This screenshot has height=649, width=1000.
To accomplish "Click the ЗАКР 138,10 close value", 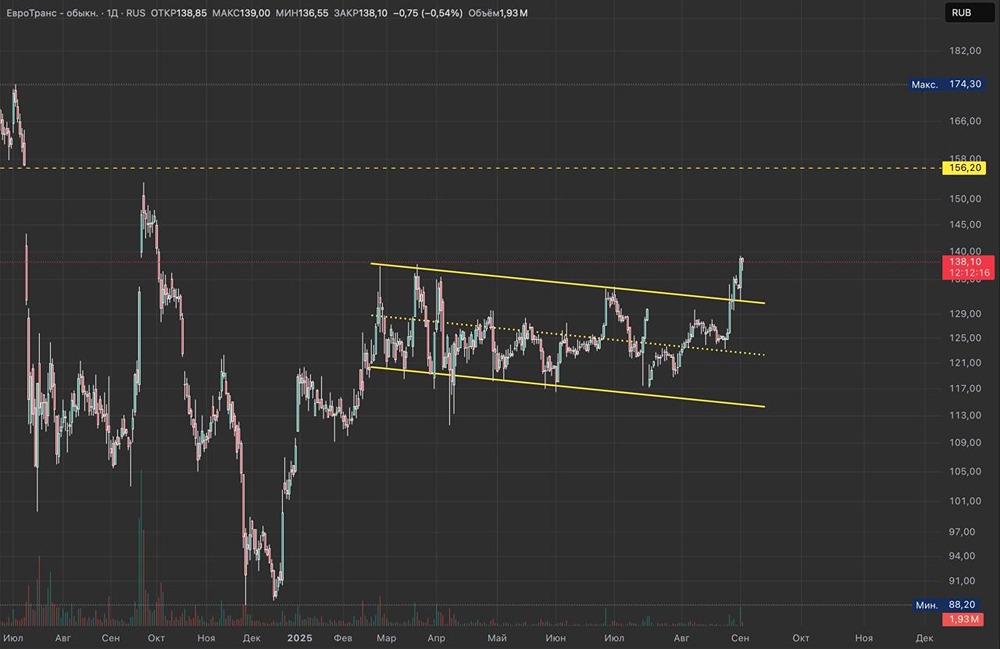I will pos(360,13).
